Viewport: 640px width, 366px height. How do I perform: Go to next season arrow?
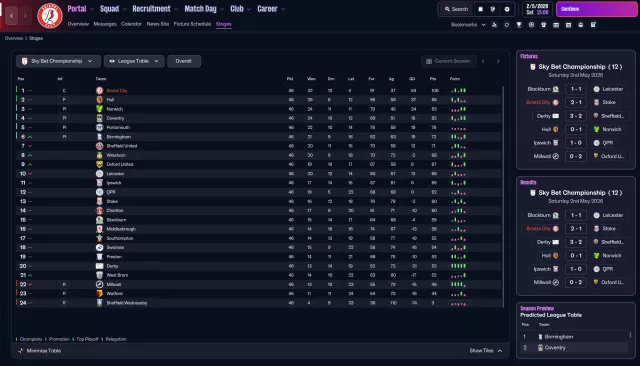498,61
